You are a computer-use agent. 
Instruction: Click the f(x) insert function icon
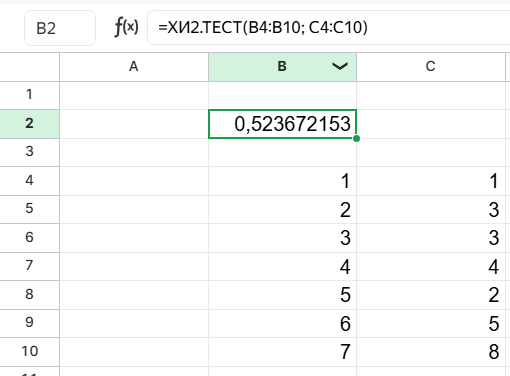tap(126, 27)
